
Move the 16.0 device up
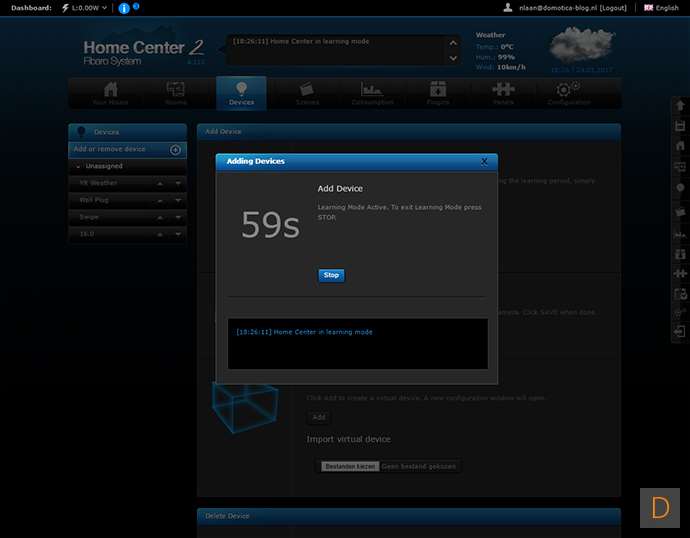coord(160,234)
